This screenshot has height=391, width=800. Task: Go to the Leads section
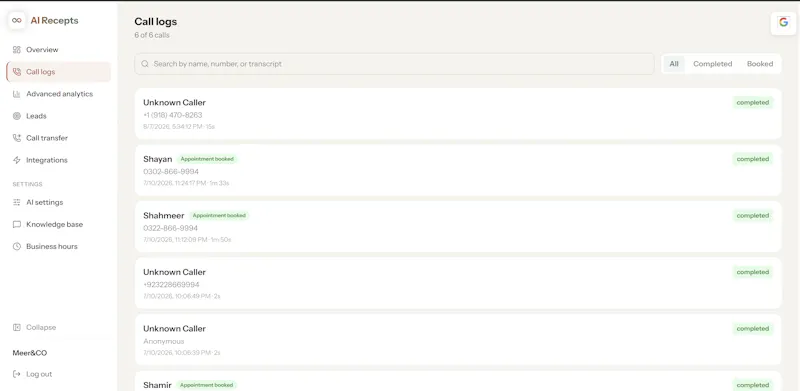pyautogui.click(x=58, y=116)
